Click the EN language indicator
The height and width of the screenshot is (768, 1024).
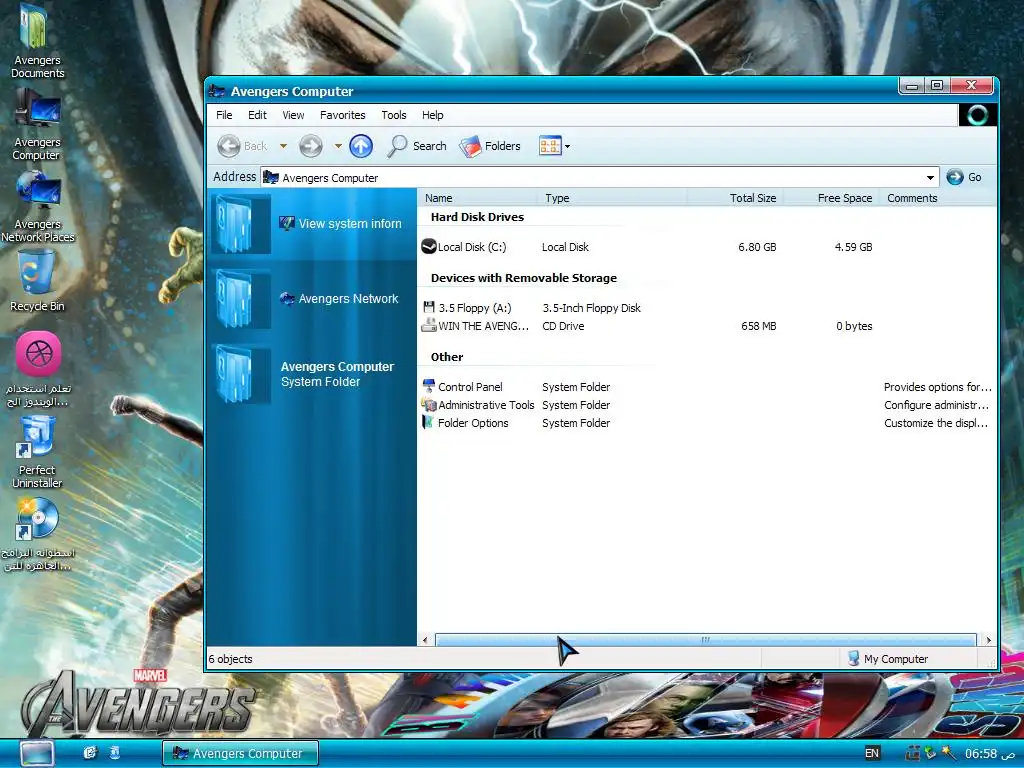(x=872, y=753)
